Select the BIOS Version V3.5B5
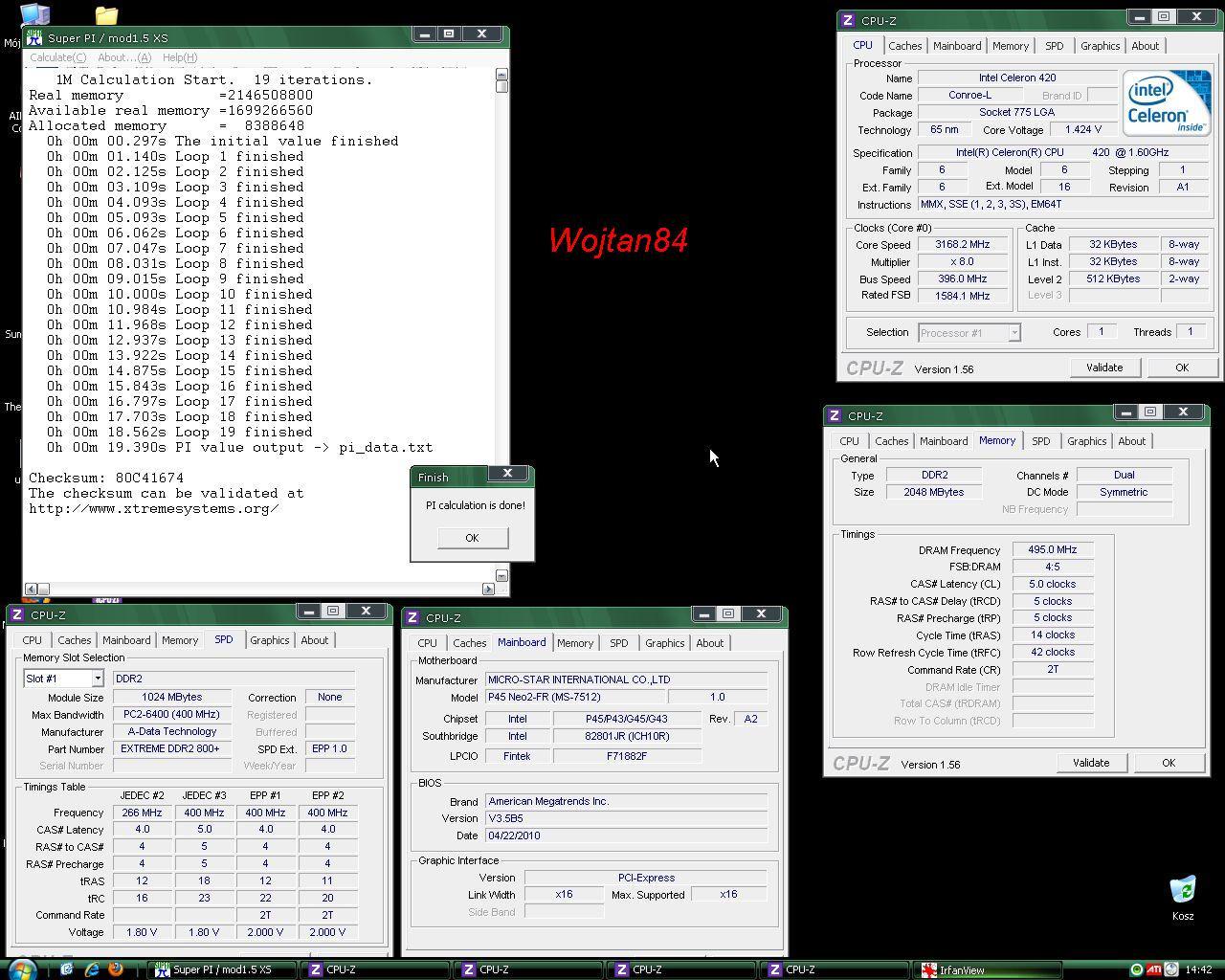 pos(626,818)
